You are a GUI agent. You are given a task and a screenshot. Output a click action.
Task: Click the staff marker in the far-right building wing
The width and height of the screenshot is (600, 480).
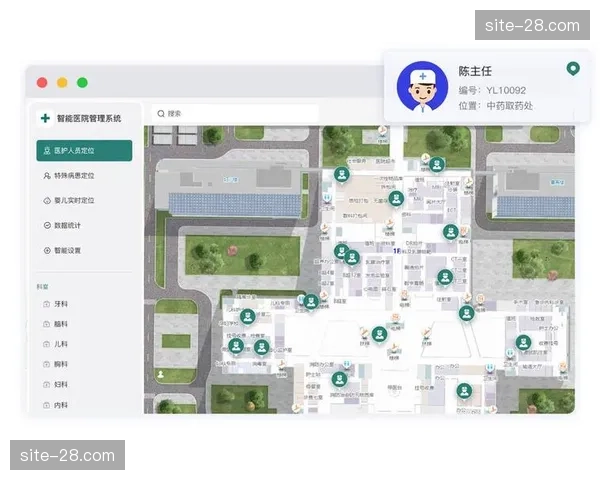click(523, 343)
